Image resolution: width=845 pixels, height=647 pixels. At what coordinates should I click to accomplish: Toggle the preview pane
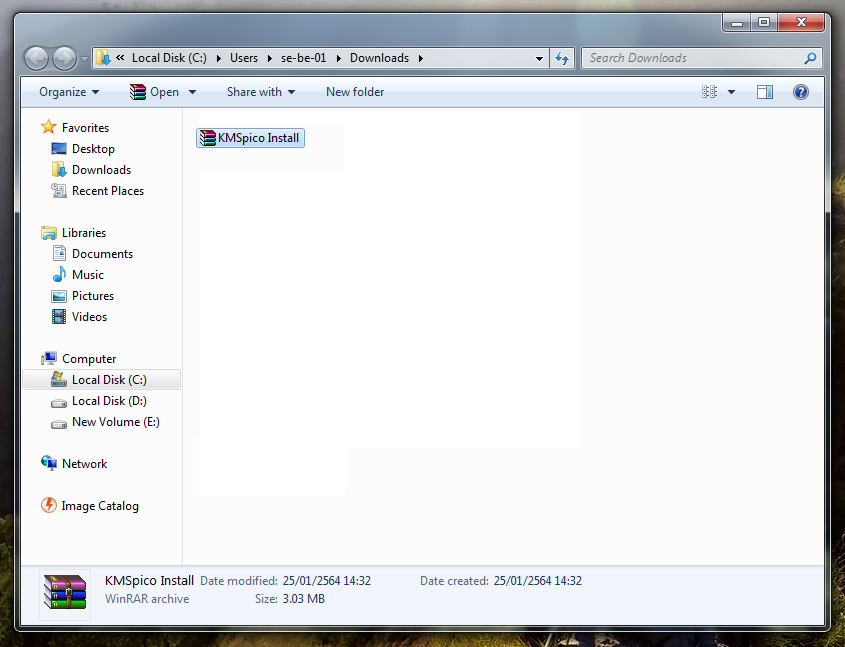[x=765, y=92]
